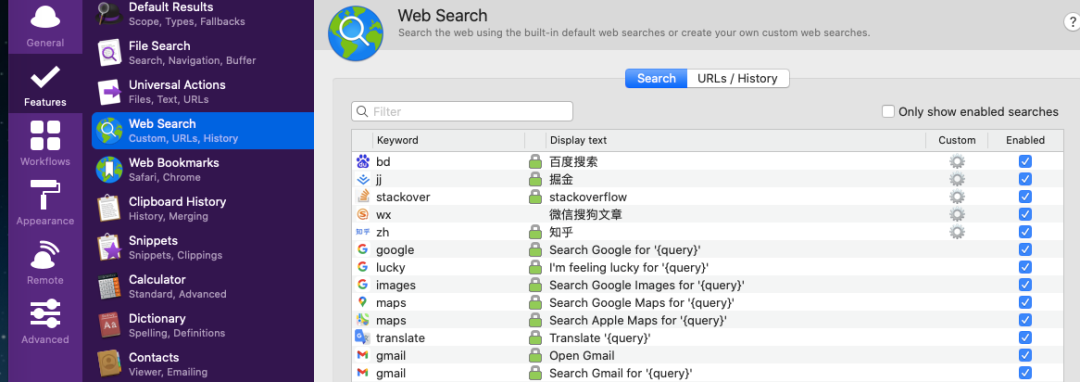Open custom gear settings for bd
Viewport: 1080px width, 382px height.
pyautogui.click(x=957, y=162)
